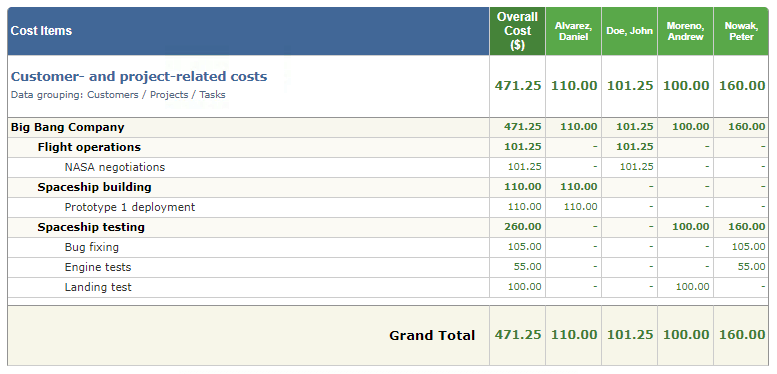Click Landing test value under Moreno, Andrew
Image resolution: width=777 pixels, height=374 pixels.
pos(692,286)
